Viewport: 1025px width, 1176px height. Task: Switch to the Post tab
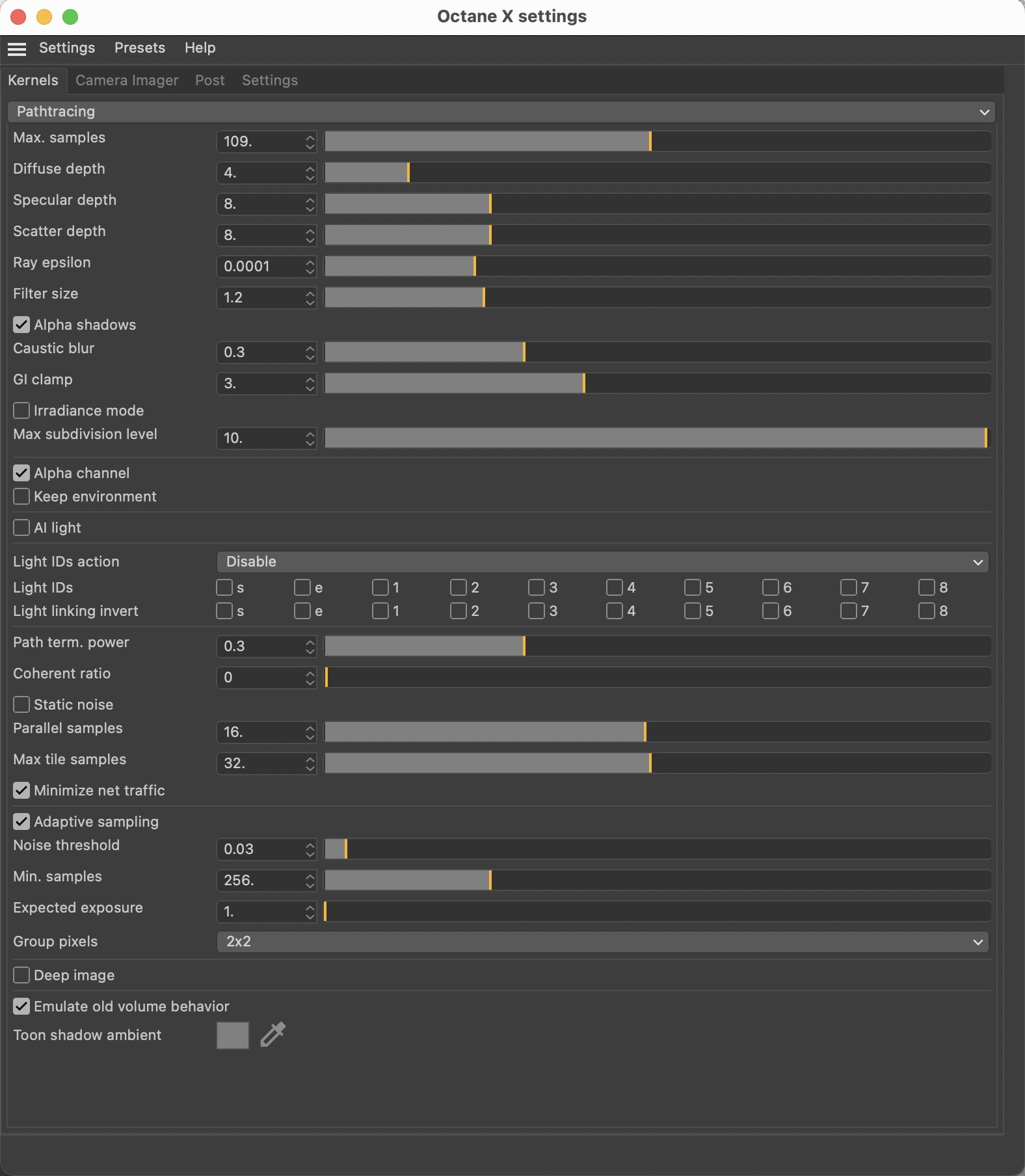[209, 80]
